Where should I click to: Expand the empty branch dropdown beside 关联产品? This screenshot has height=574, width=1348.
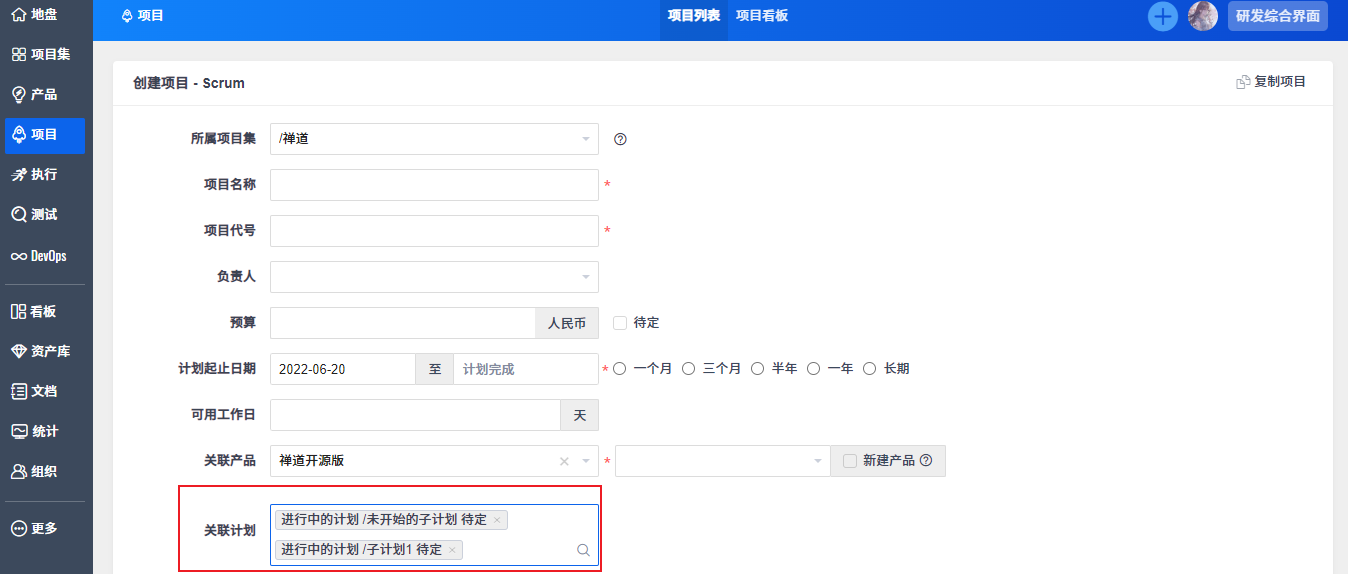723,461
